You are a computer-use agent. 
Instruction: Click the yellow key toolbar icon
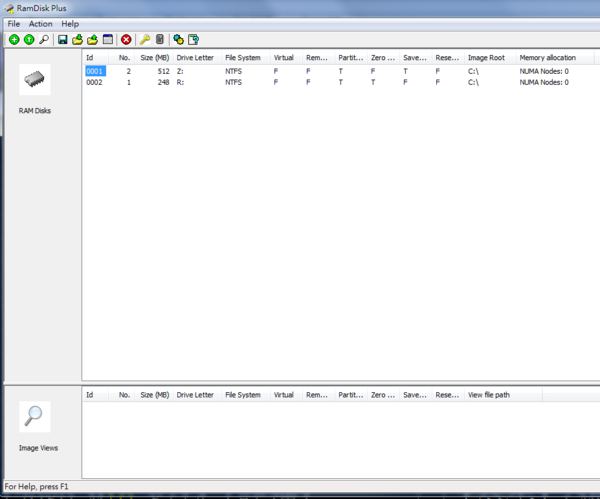[145, 39]
